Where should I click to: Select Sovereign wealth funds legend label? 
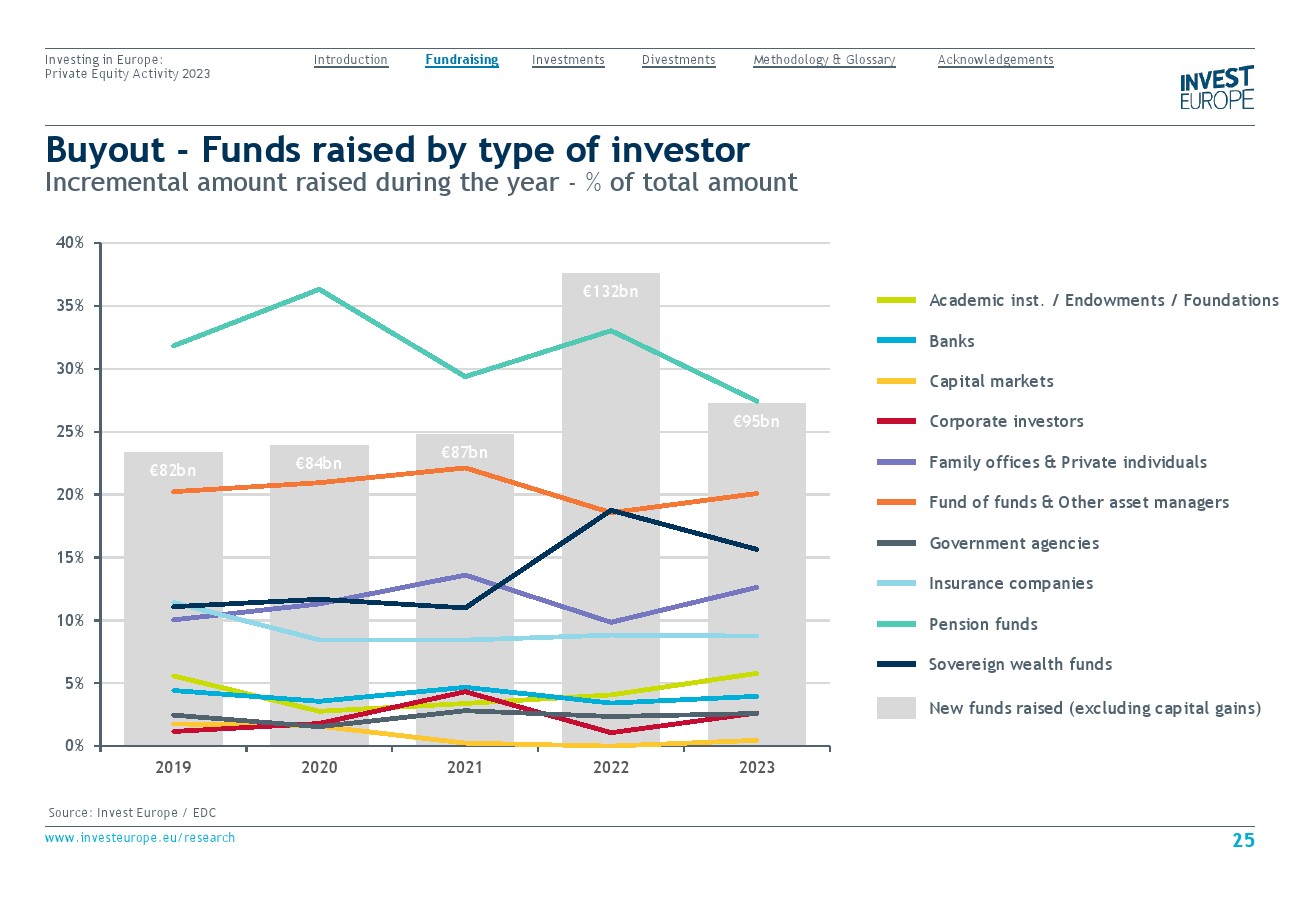click(x=1020, y=665)
